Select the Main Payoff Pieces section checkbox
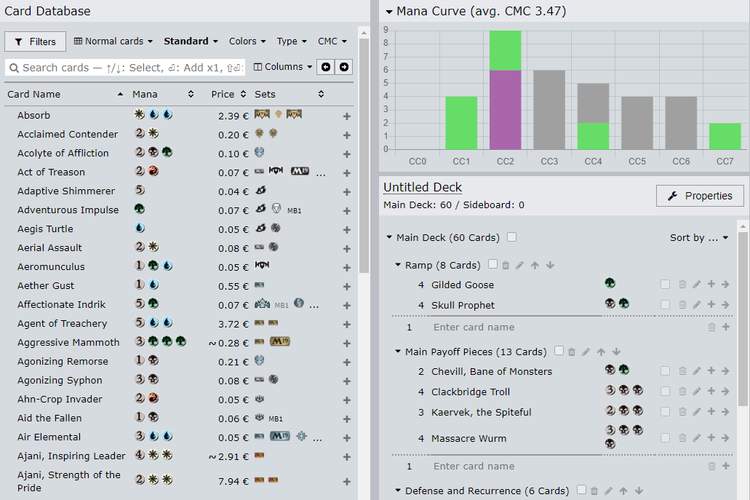This screenshot has height=500, width=750. click(x=559, y=352)
